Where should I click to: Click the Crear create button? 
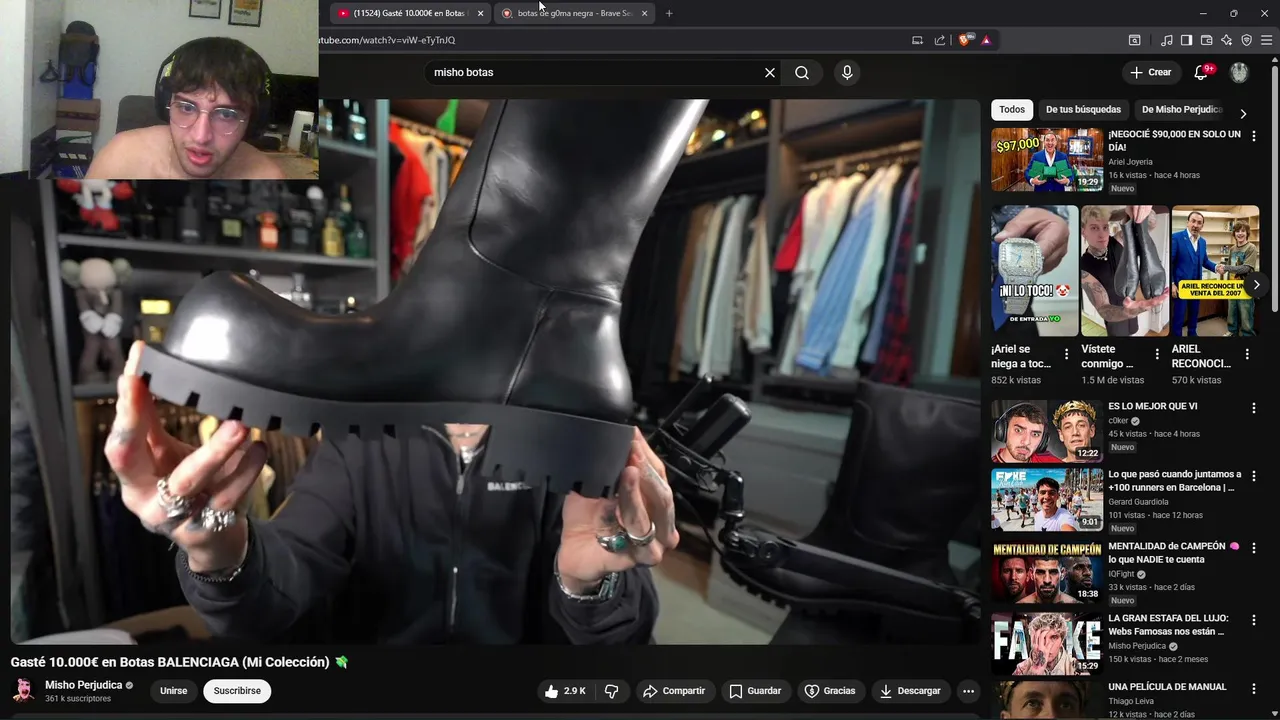click(1151, 72)
